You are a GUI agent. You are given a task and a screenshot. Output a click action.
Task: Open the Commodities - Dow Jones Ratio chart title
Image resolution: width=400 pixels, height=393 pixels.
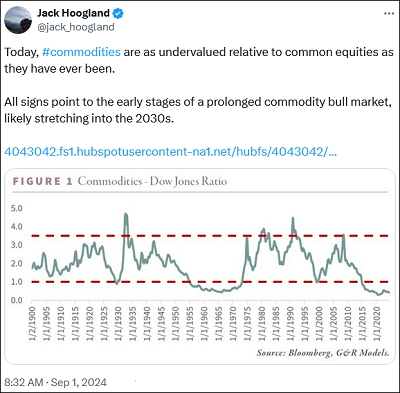coord(152,181)
